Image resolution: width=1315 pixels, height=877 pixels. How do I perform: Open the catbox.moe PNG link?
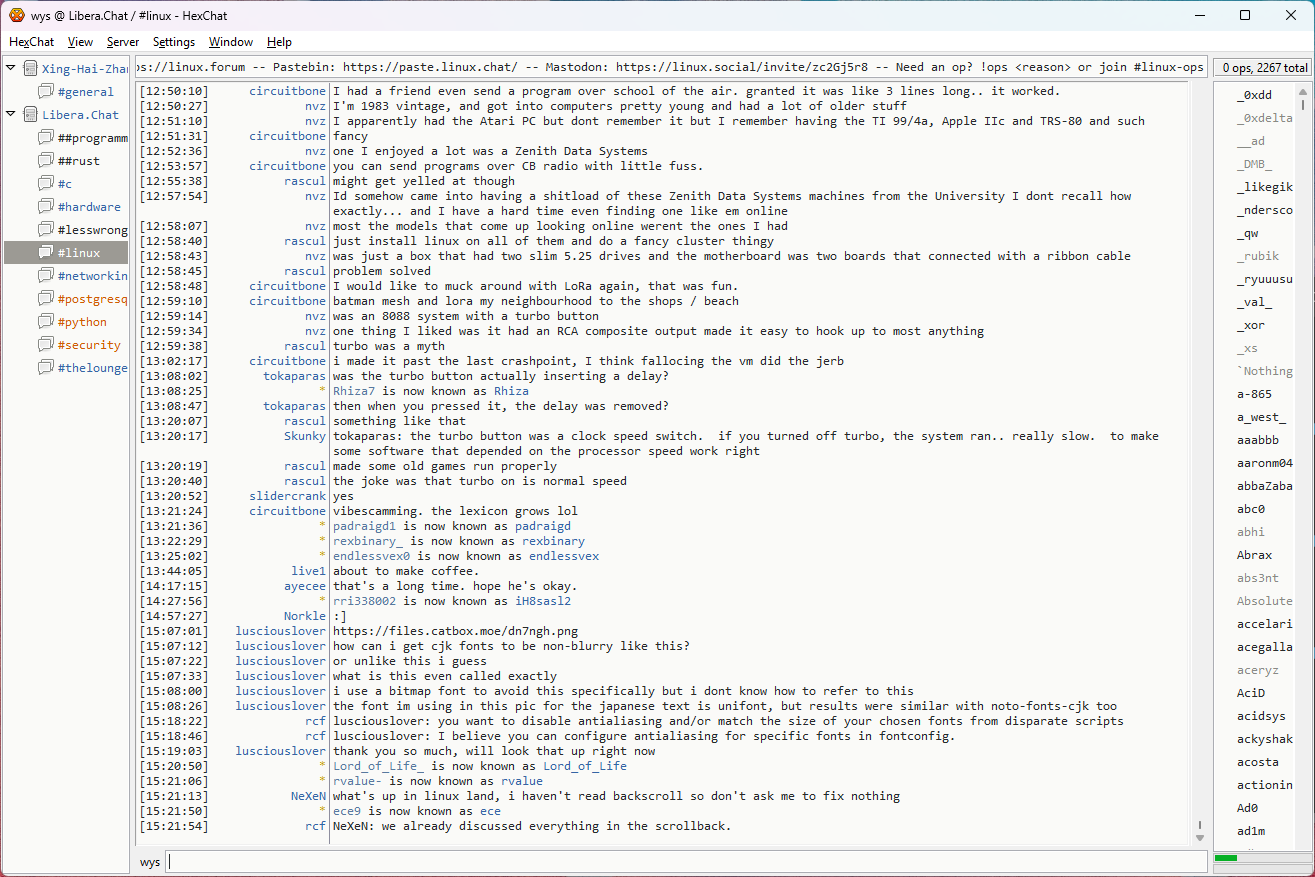tap(455, 631)
